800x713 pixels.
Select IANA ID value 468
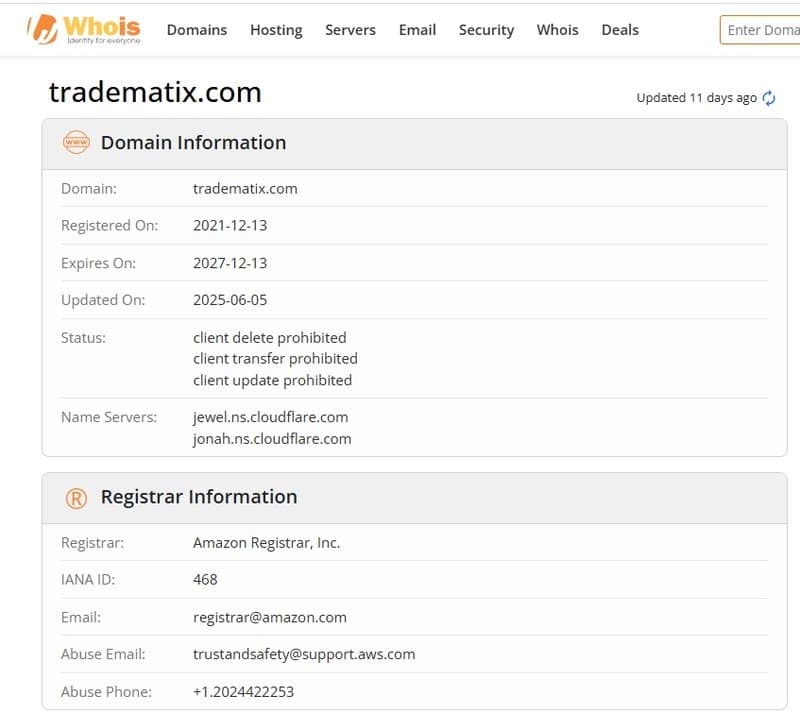pyautogui.click(x=205, y=580)
